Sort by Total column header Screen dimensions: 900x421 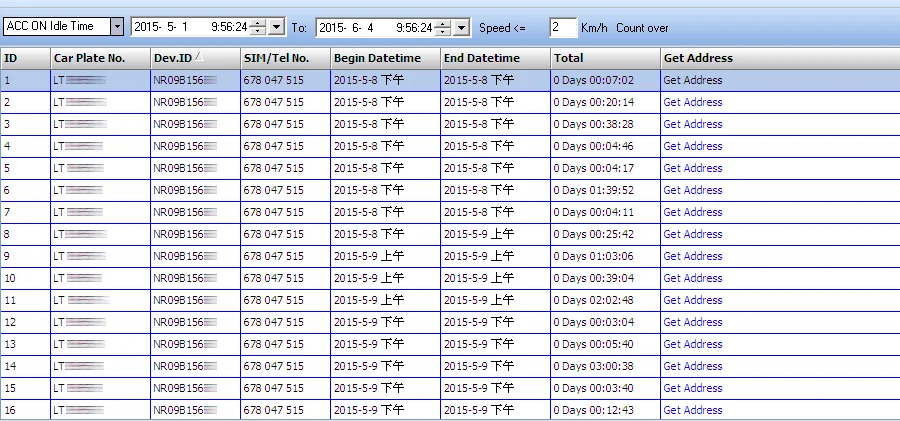(x=606, y=58)
